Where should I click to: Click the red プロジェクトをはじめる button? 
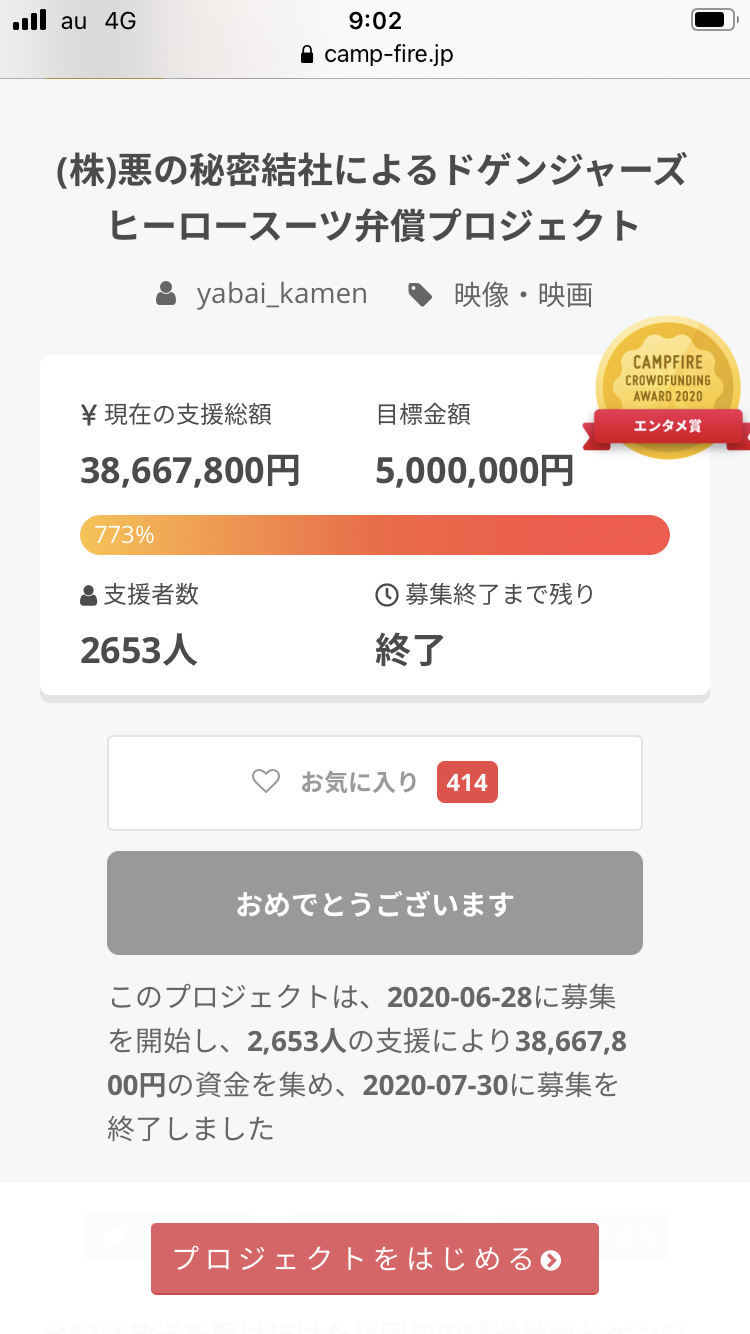374,1258
